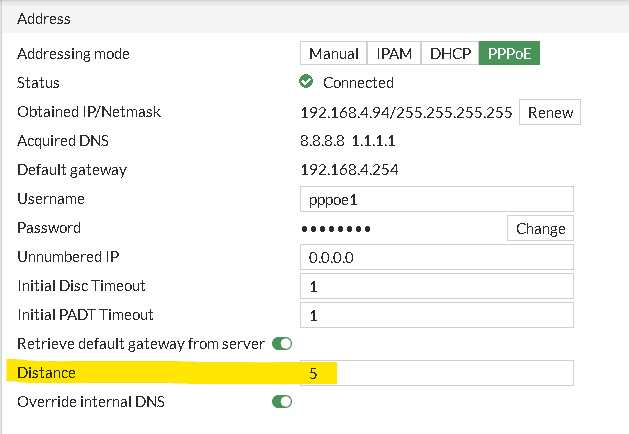Click the Initial Disc Timeout field

pos(437,286)
